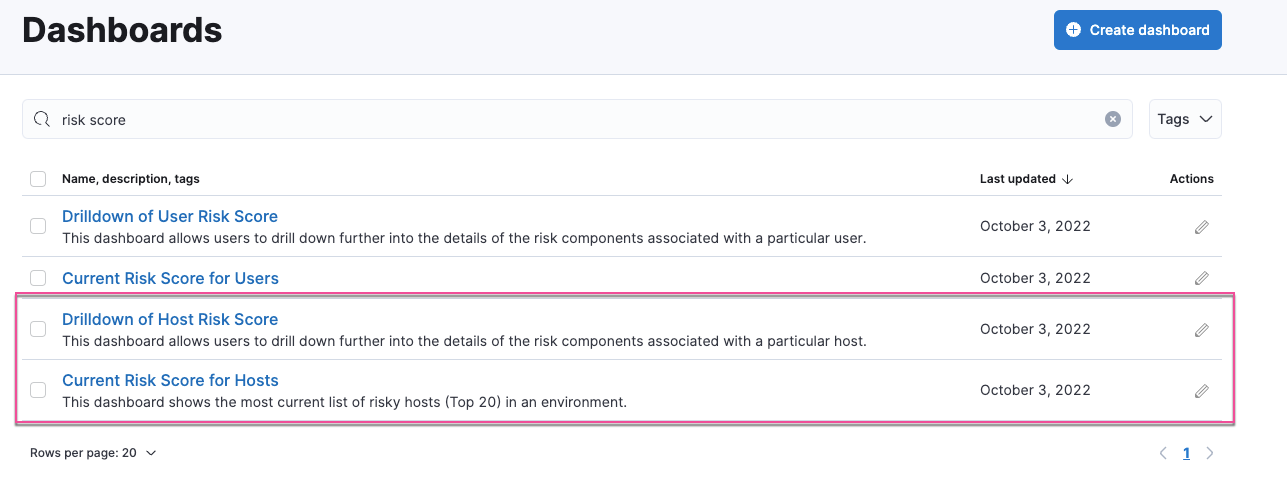The image size is (1287, 488).
Task: Click into the risk score search box
Action: click(x=570, y=119)
